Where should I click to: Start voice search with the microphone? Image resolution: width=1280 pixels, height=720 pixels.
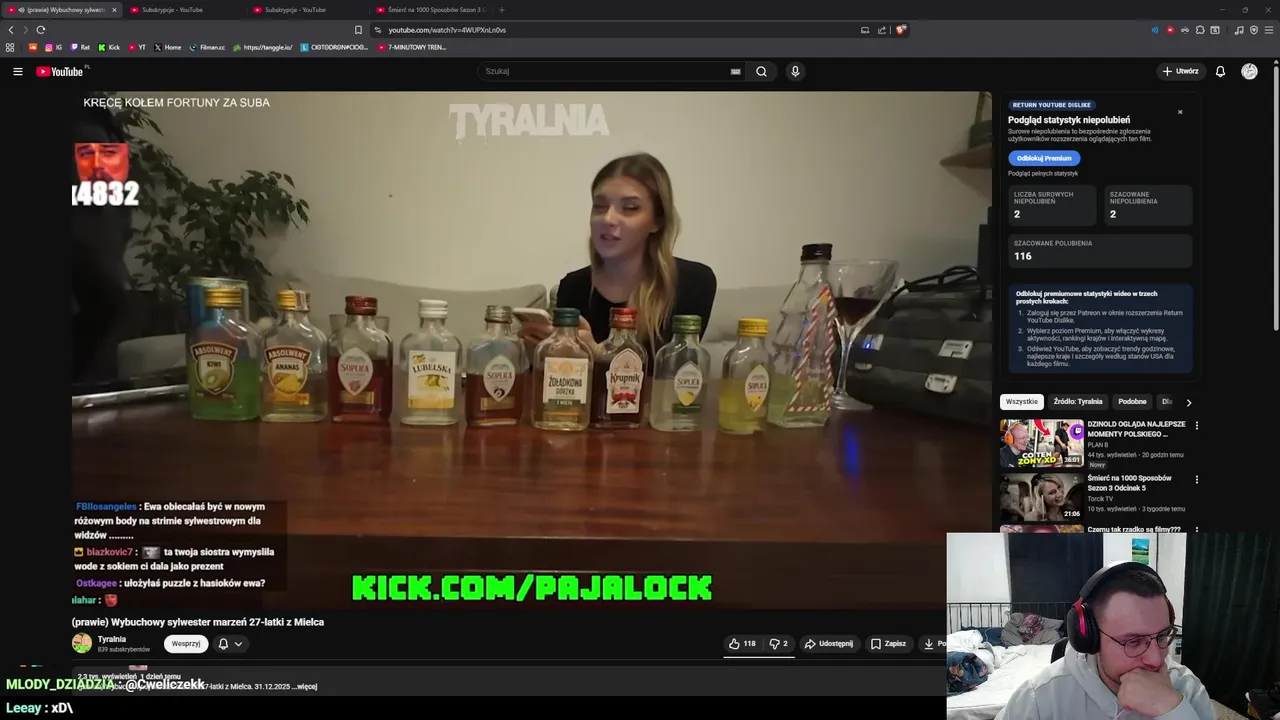pyautogui.click(x=795, y=71)
